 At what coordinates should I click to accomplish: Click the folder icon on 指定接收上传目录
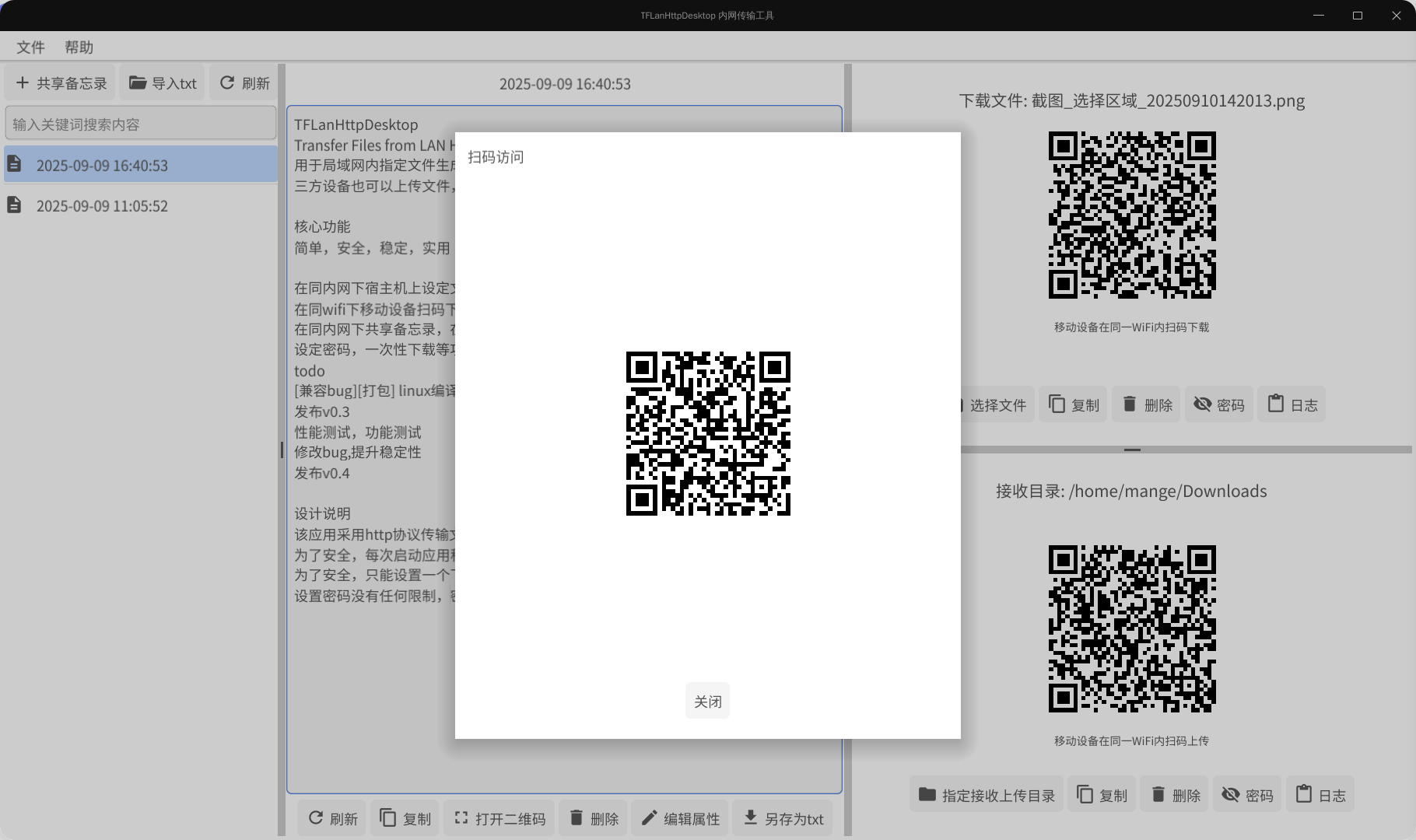(927, 794)
